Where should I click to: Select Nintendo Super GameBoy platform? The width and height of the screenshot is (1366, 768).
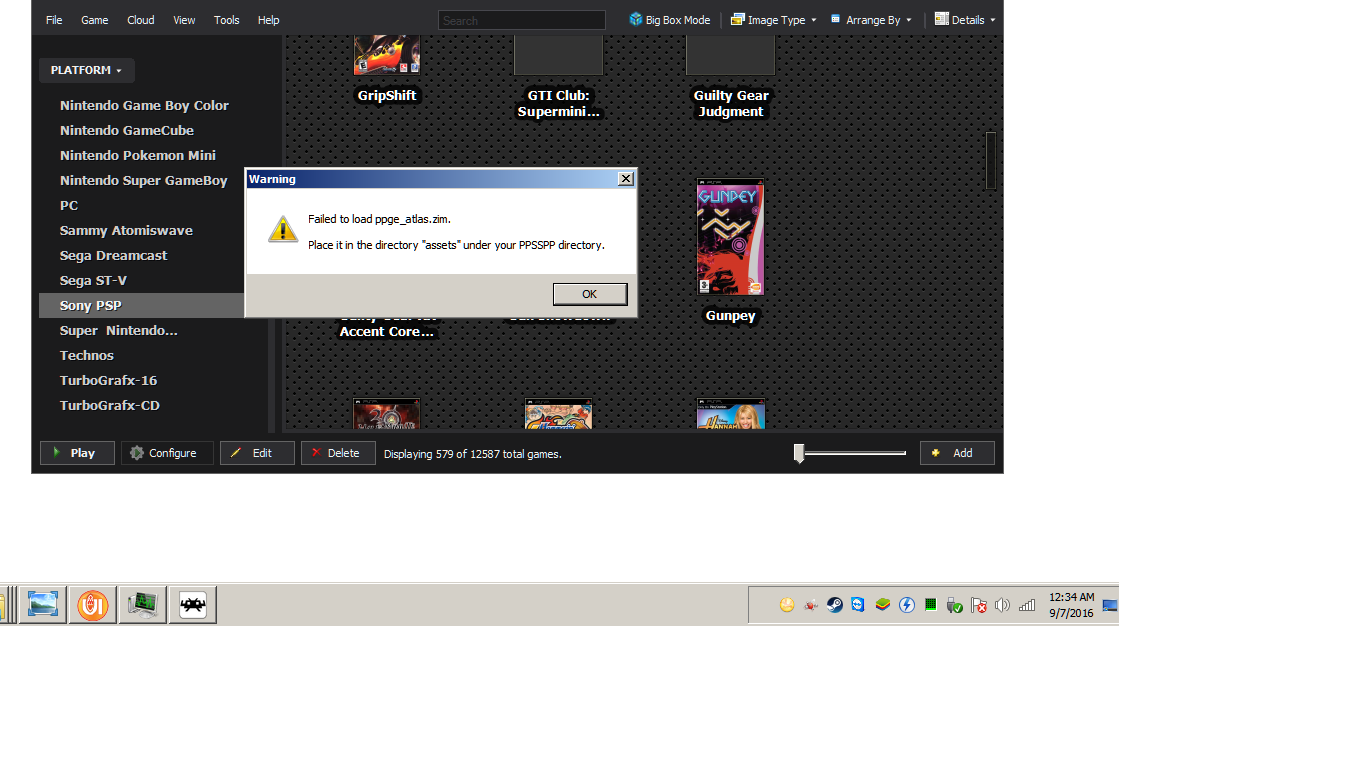coord(143,180)
